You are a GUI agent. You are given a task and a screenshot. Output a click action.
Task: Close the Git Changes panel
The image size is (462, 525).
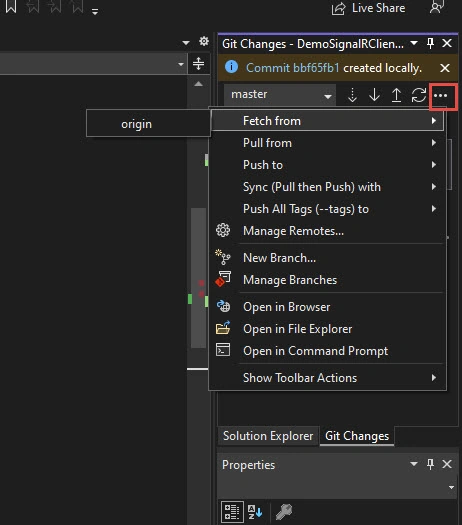[447, 43]
